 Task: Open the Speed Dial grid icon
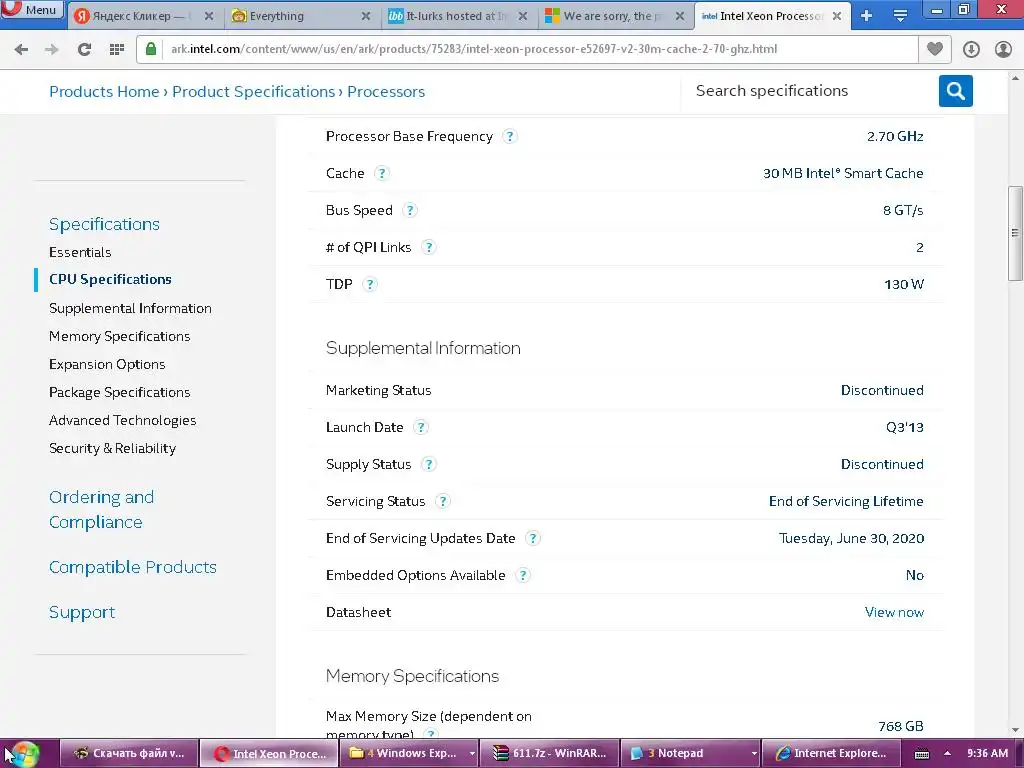tap(117, 49)
